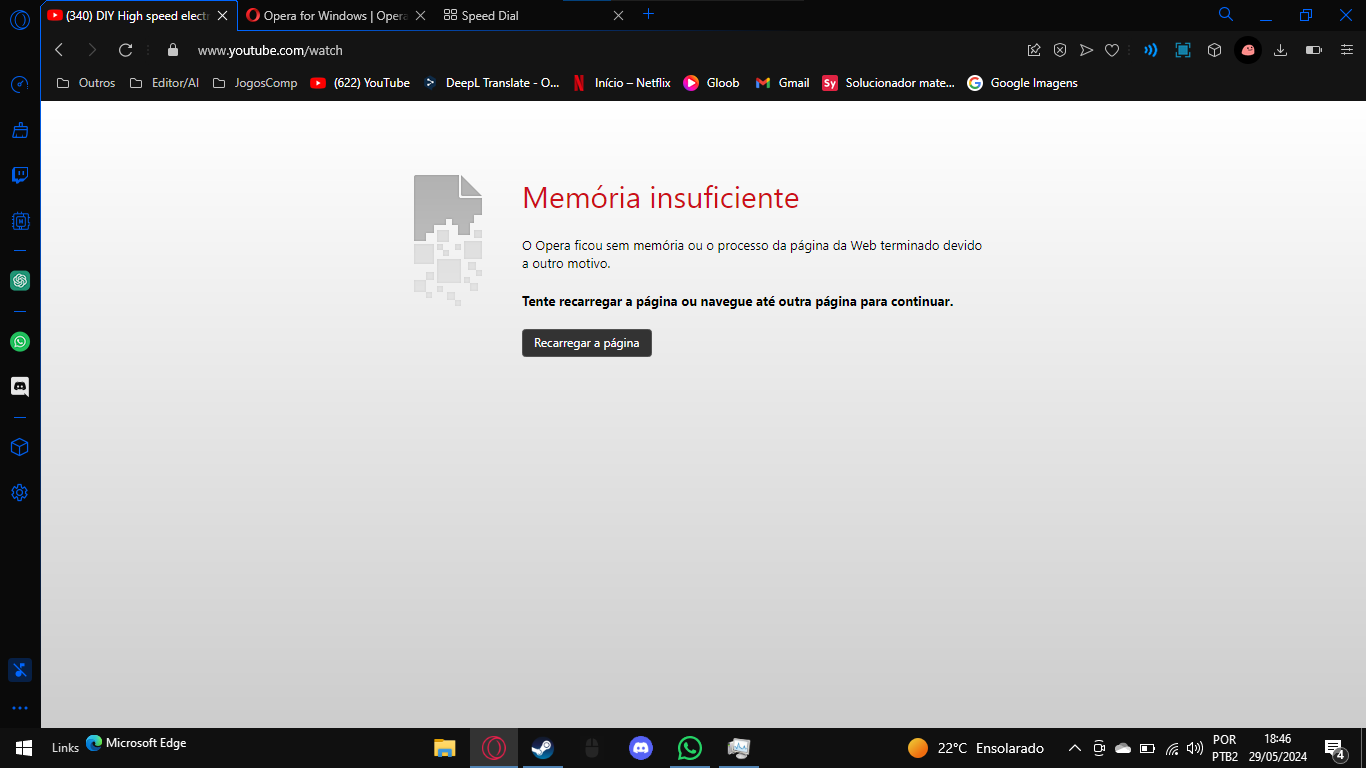Open Microsoft Edge from taskbar Links

136,743
